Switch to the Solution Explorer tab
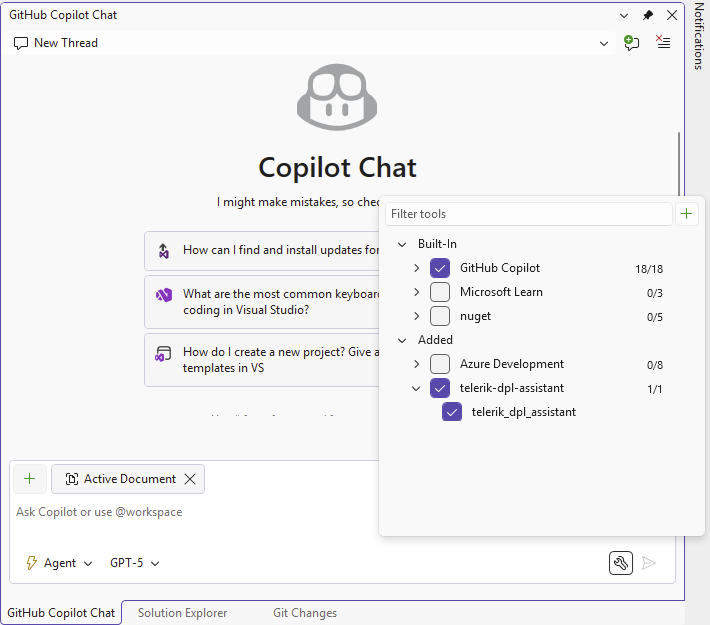Viewport: 710px width, 625px height. pos(182,613)
